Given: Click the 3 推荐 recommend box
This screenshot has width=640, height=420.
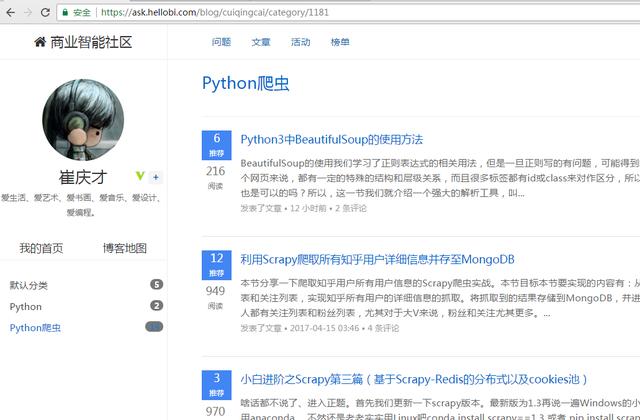Looking at the screenshot, I should (217, 385).
